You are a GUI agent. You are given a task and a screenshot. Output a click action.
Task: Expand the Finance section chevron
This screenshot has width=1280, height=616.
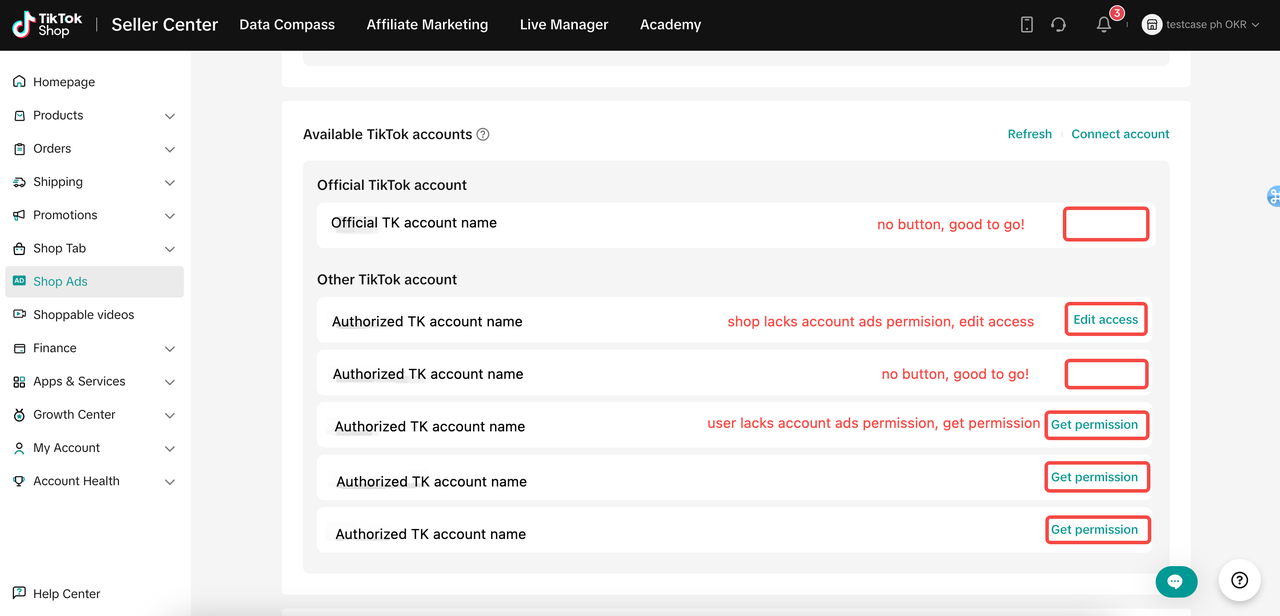(170, 349)
